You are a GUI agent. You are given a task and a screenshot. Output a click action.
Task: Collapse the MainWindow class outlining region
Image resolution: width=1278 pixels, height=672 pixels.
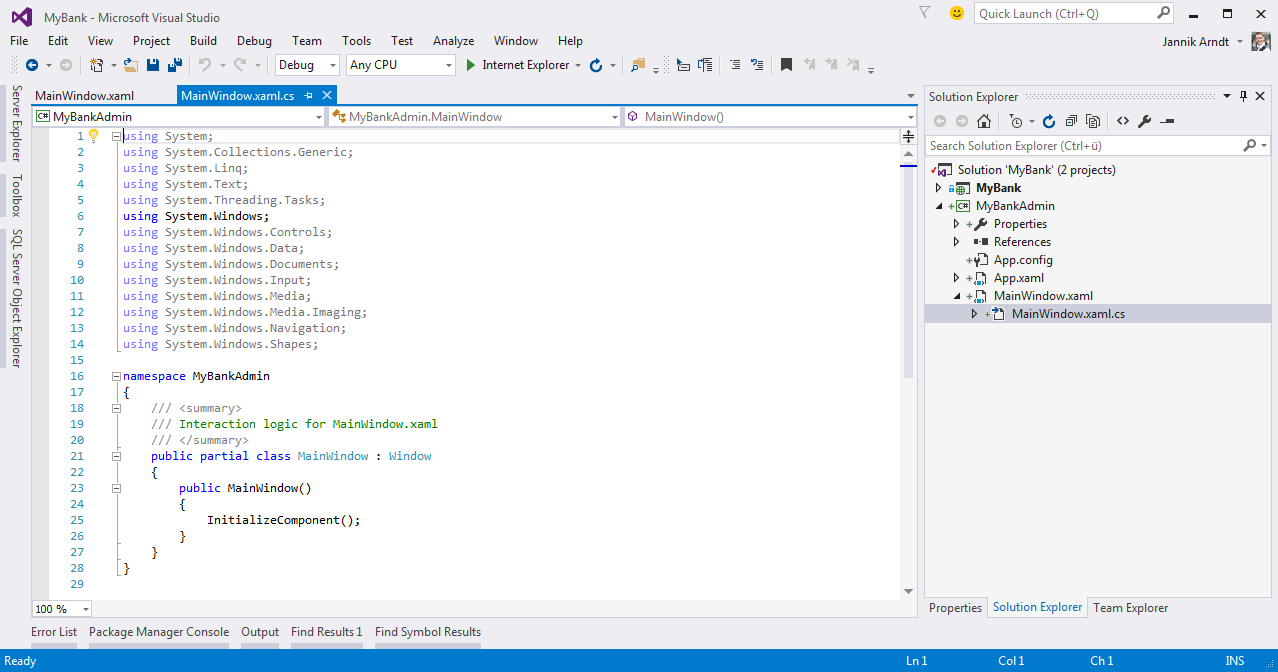(x=116, y=456)
